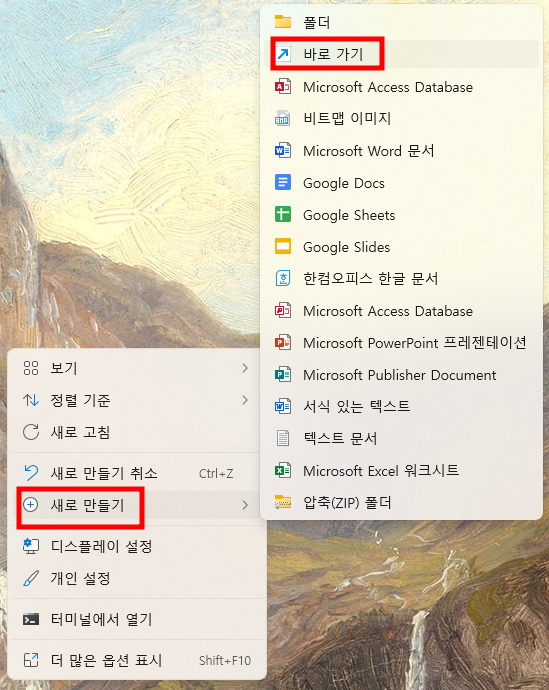Viewport: 549px width, 690px height.
Task: Click the green Excel worksheet icon
Action: 282,470
